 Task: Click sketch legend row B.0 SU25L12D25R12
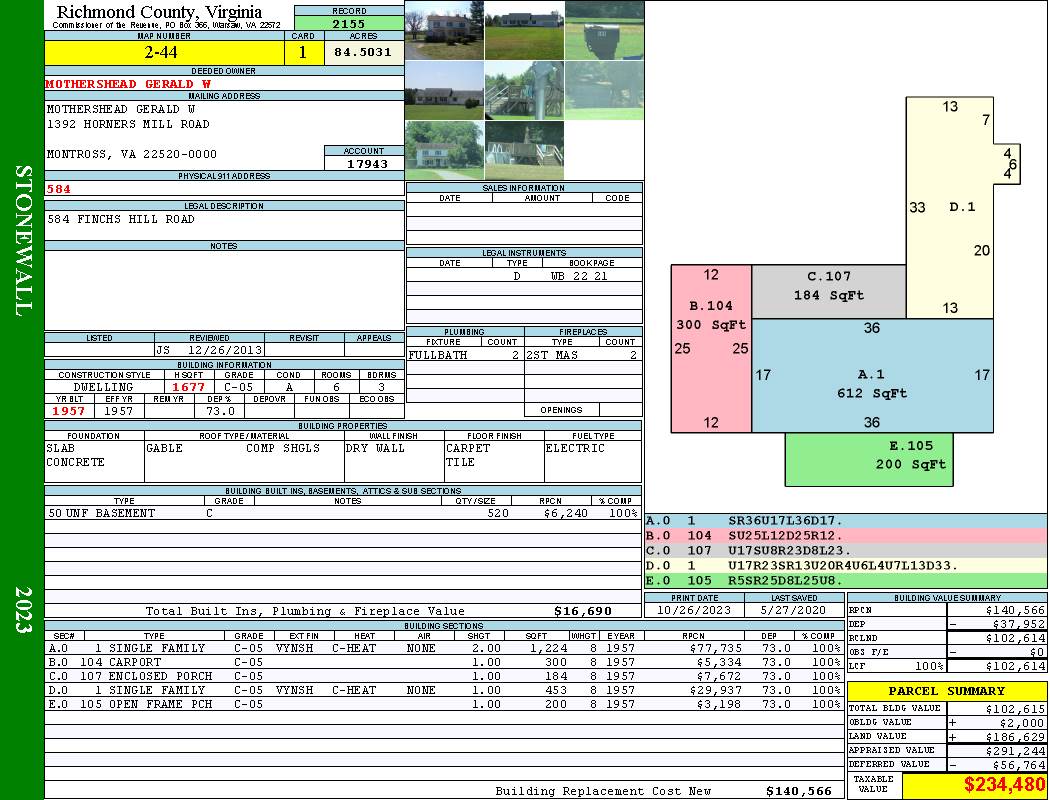[x=845, y=536]
